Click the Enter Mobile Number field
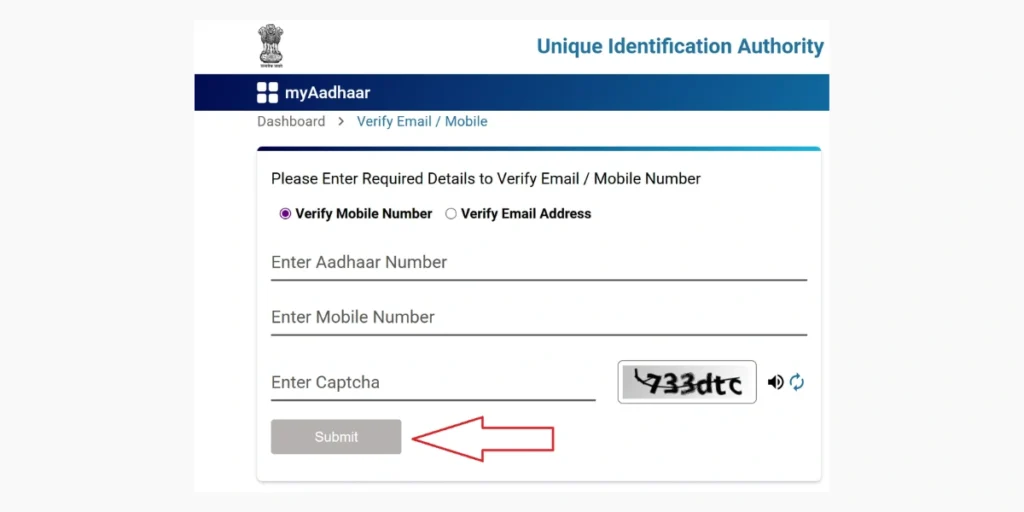Image resolution: width=1024 pixels, height=512 pixels. click(538, 318)
